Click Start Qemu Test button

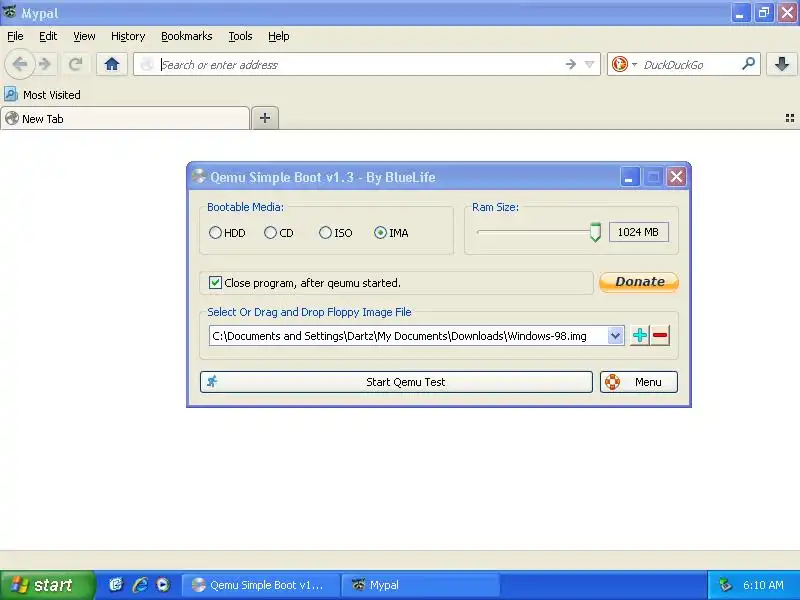coord(396,382)
